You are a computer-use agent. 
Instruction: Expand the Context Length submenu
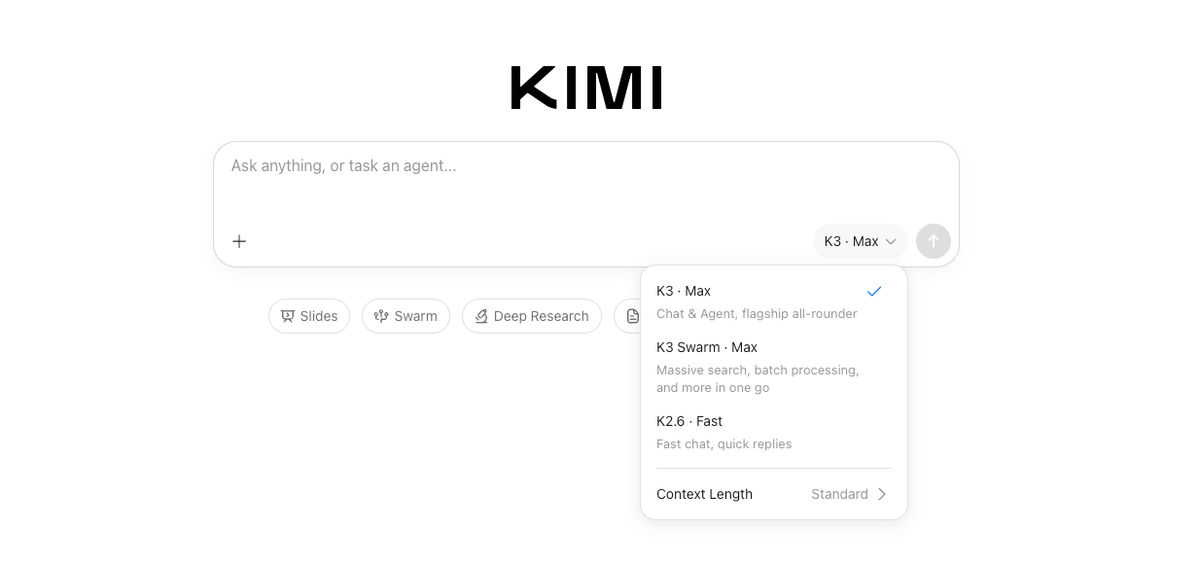pyautogui.click(x=773, y=494)
